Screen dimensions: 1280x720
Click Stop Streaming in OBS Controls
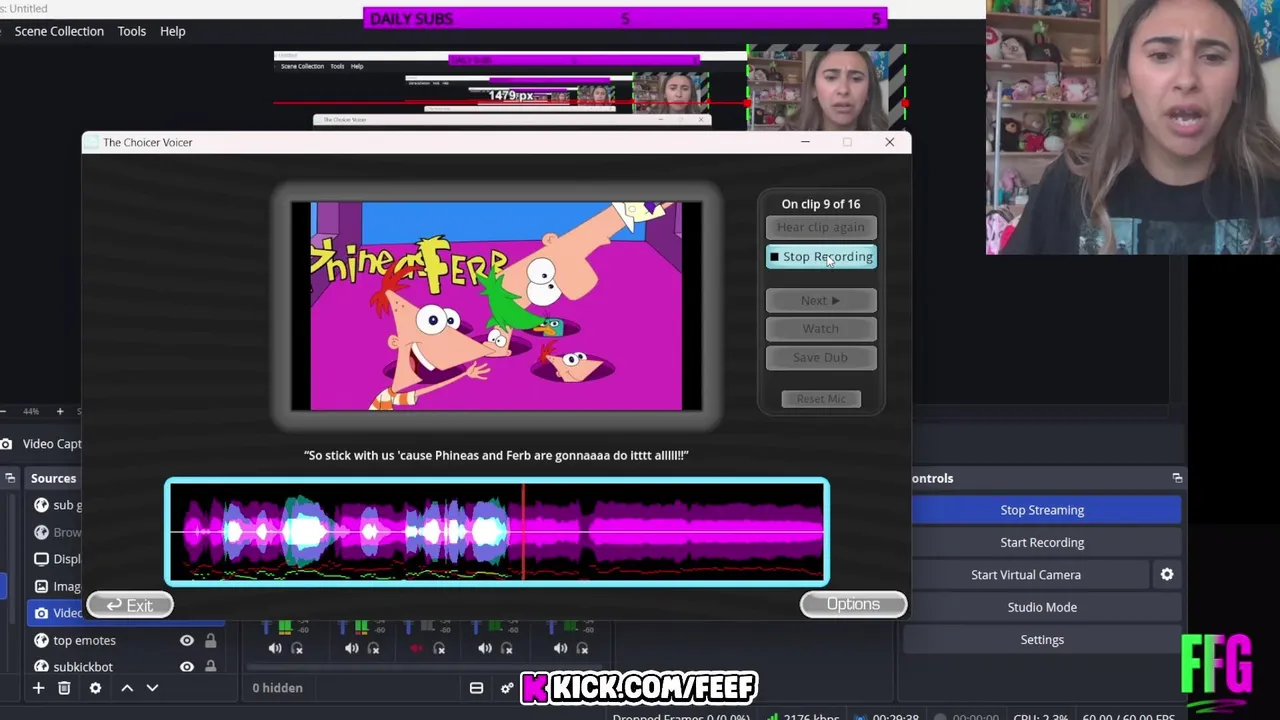(x=1042, y=510)
